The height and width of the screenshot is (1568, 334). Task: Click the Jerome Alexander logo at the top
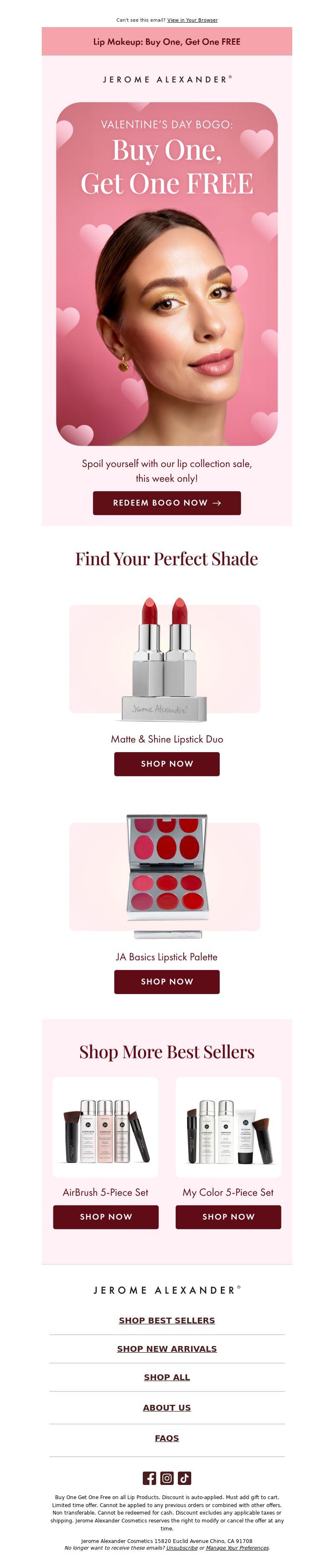(167, 79)
